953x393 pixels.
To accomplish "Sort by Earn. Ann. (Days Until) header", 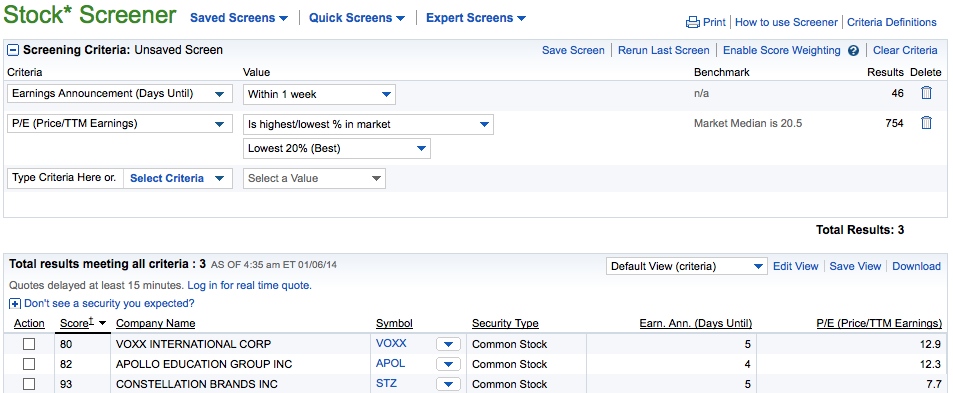I will pyautogui.click(x=695, y=323).
